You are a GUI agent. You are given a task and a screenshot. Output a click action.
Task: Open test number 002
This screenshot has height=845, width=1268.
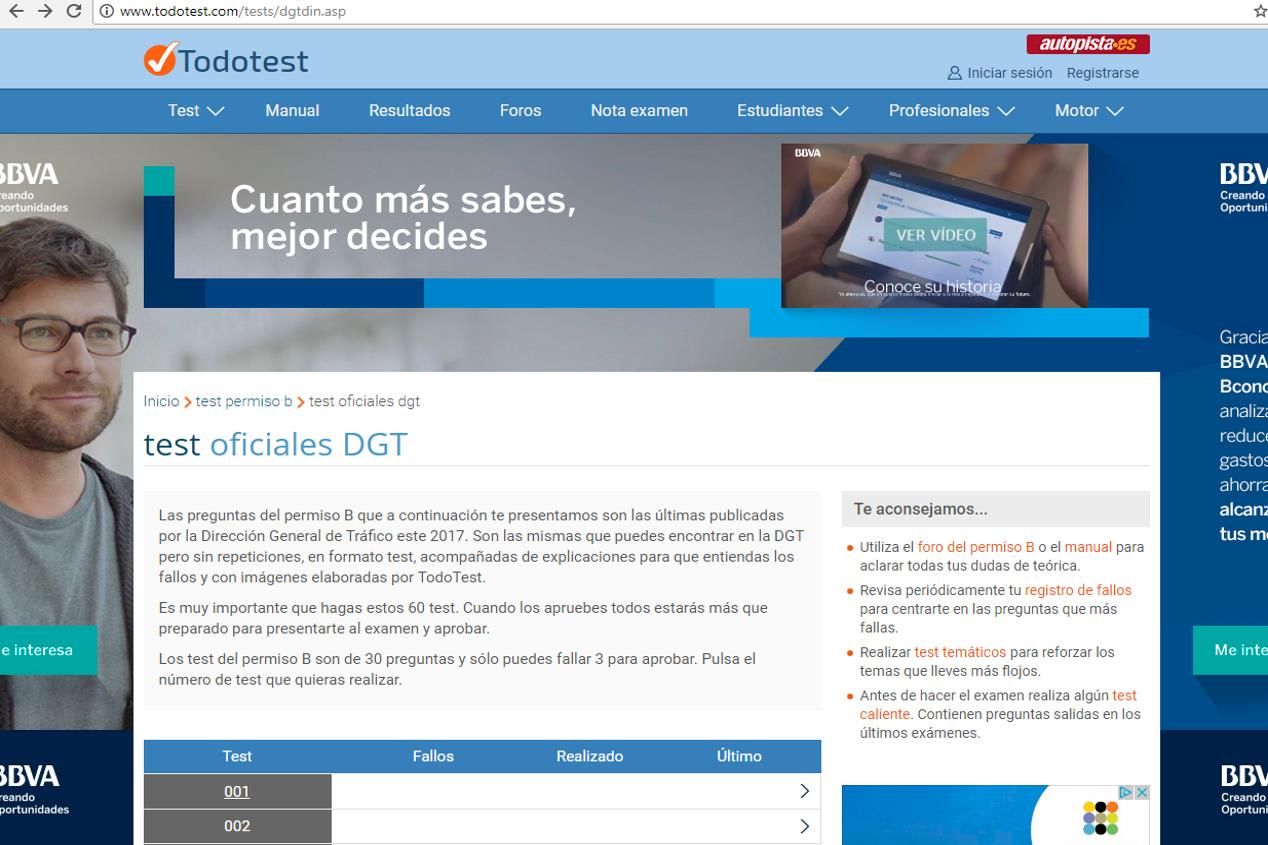237,826
